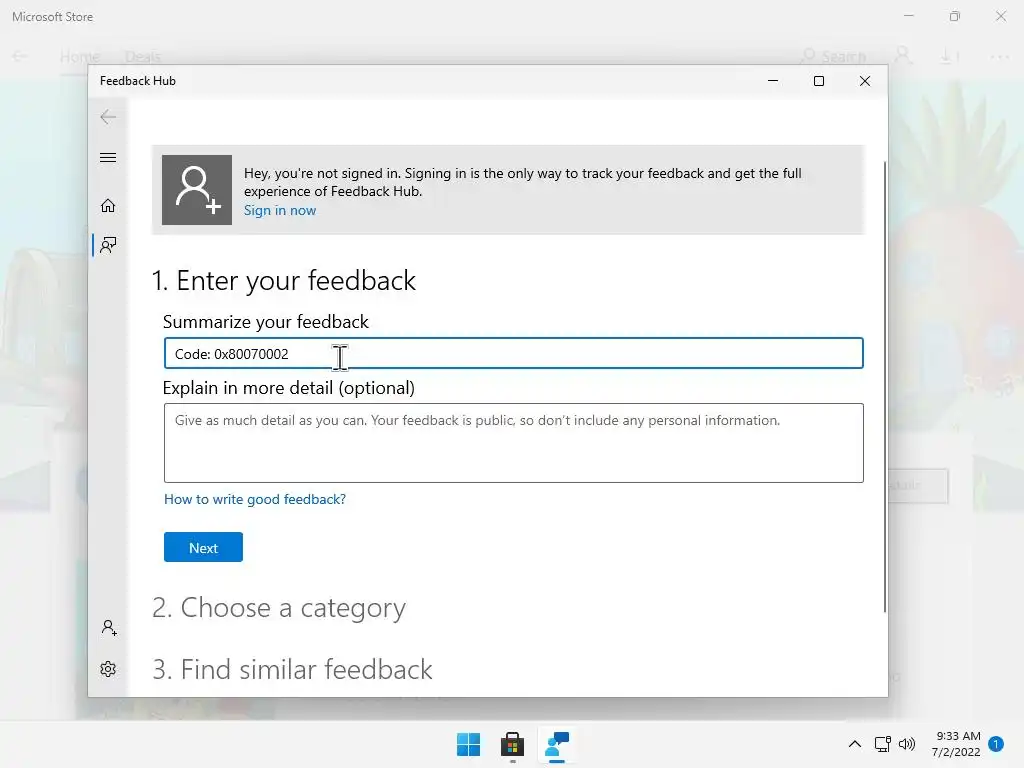
Task: Open the notification badge in taskbar
Action: 996,744
